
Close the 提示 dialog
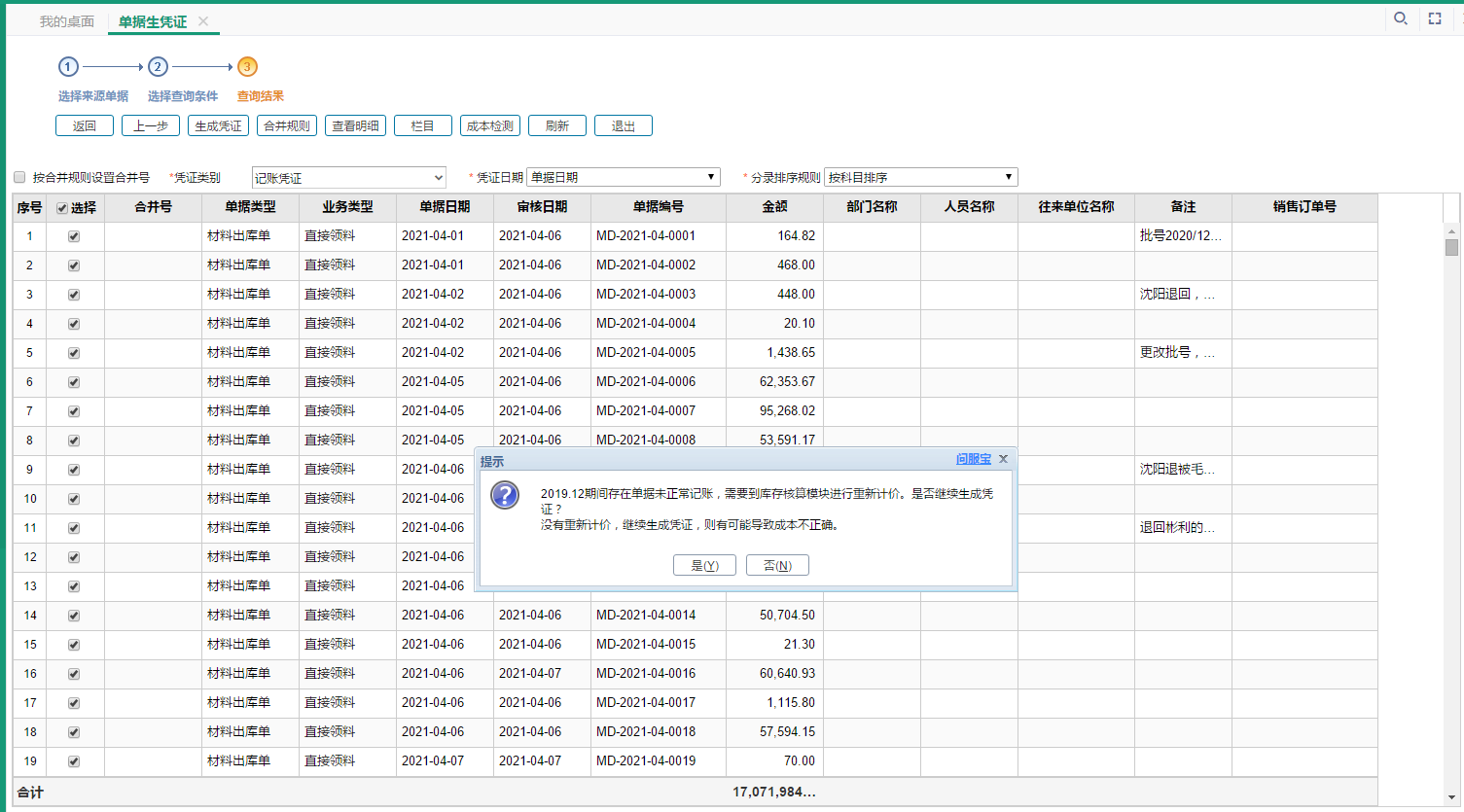click(x=1003, y=459)
